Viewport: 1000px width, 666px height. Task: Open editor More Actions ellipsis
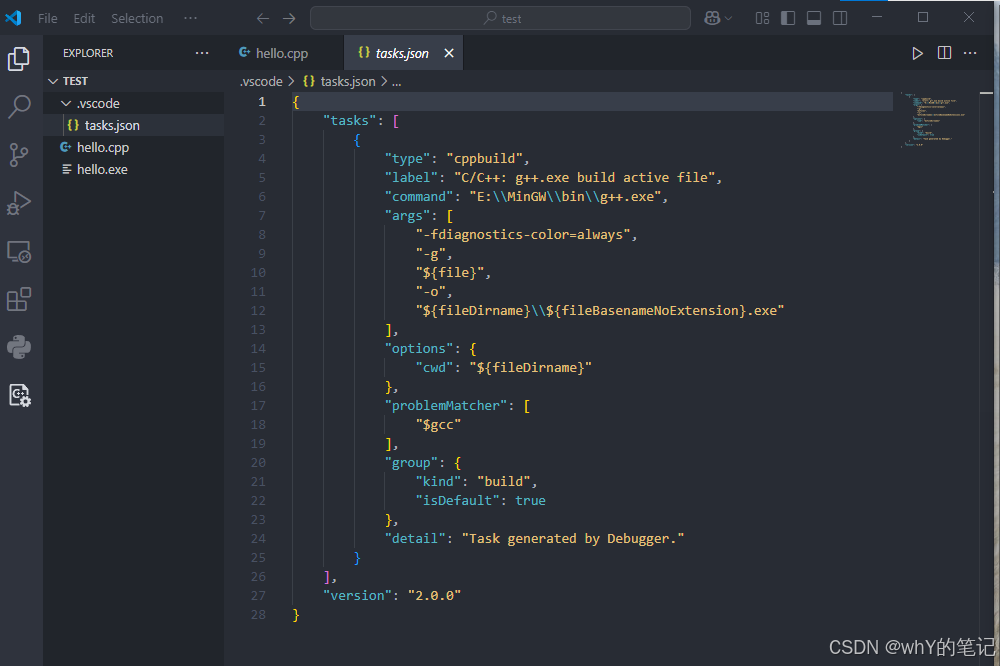click(970, 53)
